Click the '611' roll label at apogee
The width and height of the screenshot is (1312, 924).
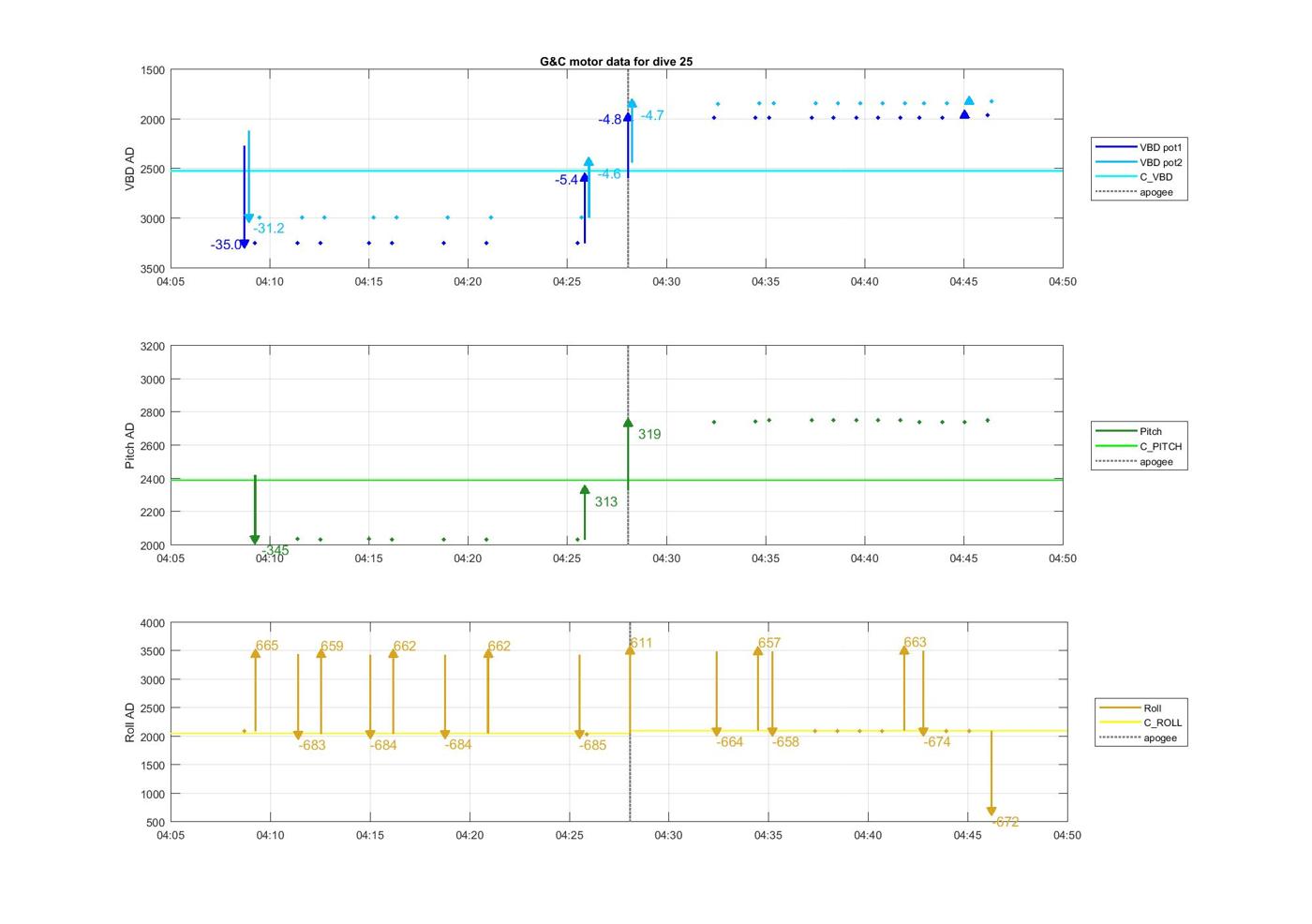(x=641, y=643)
